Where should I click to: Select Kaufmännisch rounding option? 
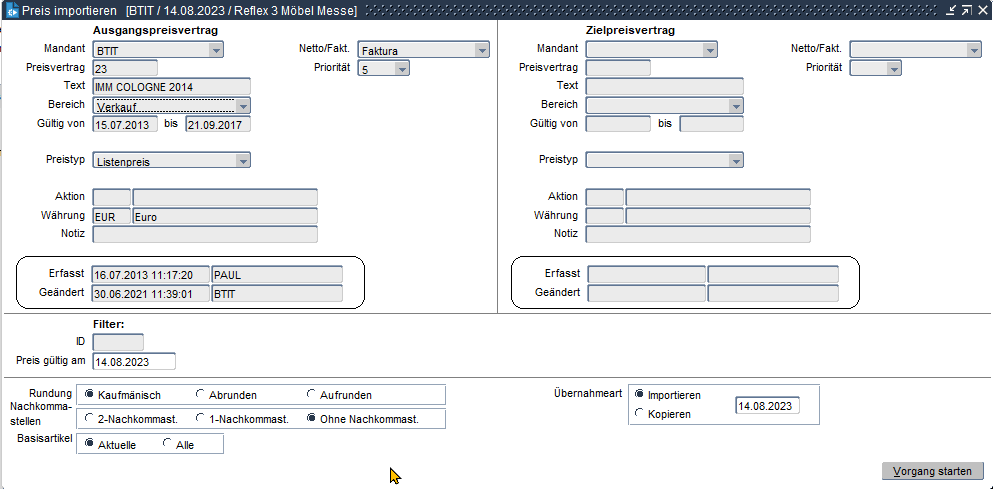tap(90, 395)
